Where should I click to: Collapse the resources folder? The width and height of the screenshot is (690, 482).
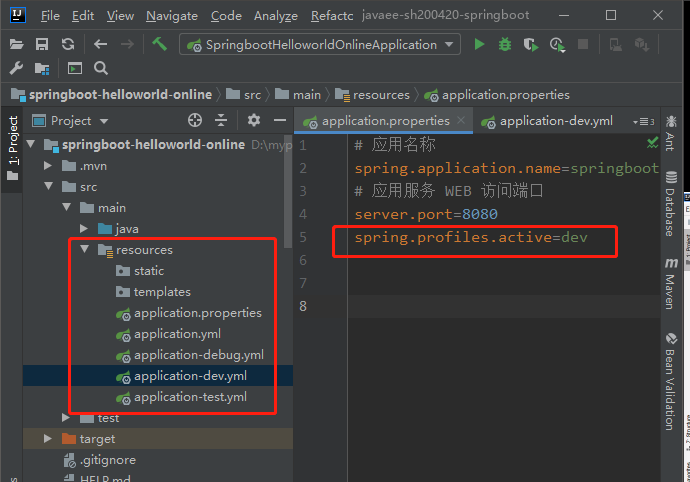pyautogui.click(x=85, y=250)
